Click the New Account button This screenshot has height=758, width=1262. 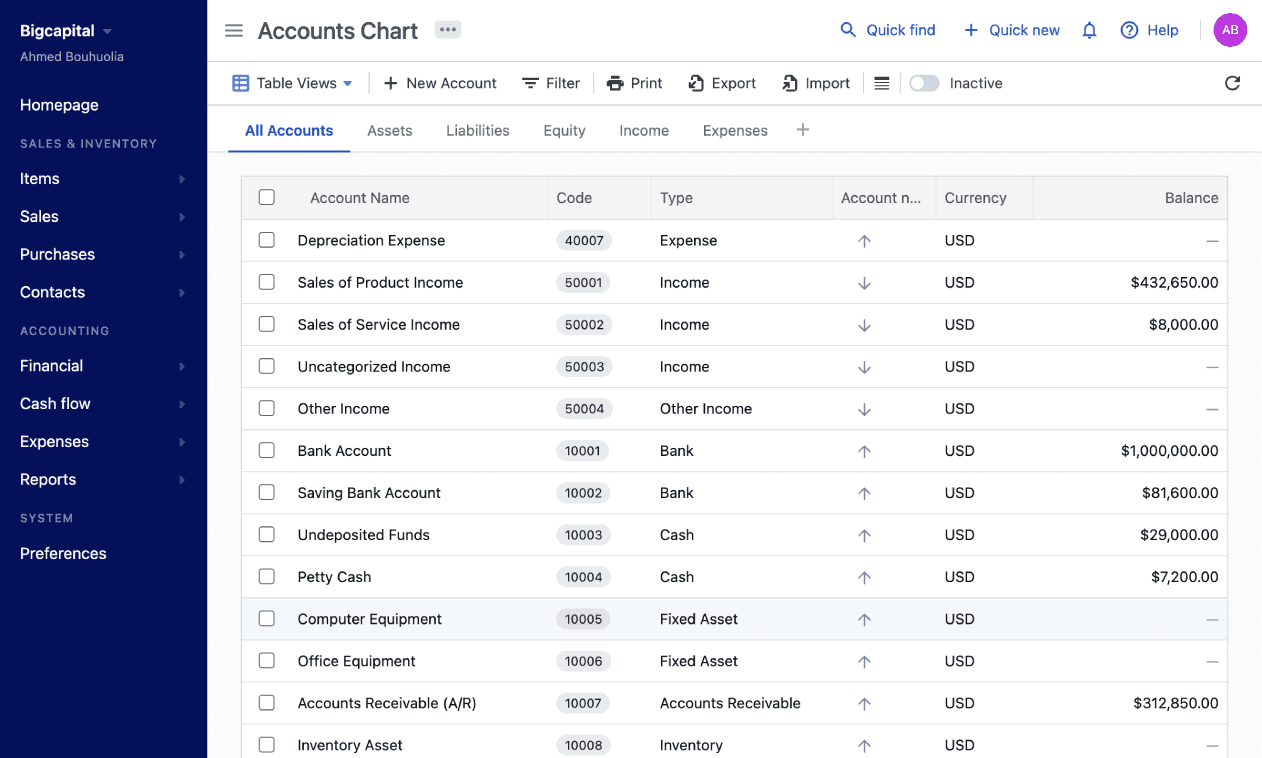[x=440, y=83]
